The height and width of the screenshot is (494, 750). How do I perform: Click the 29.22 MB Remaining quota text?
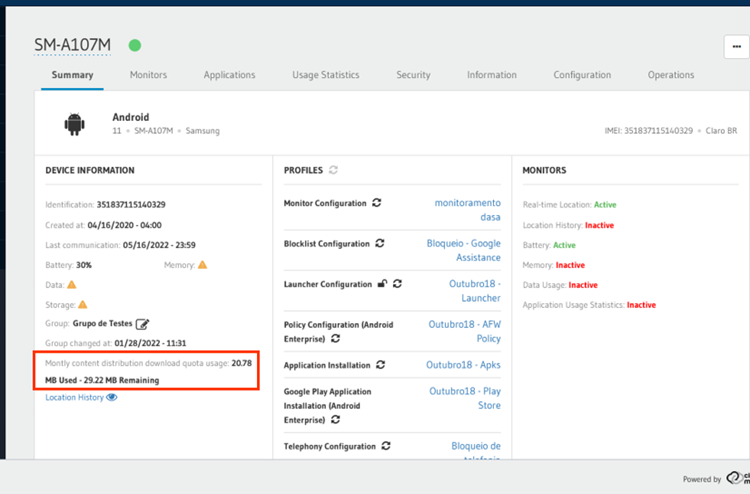tap(121, 380)
